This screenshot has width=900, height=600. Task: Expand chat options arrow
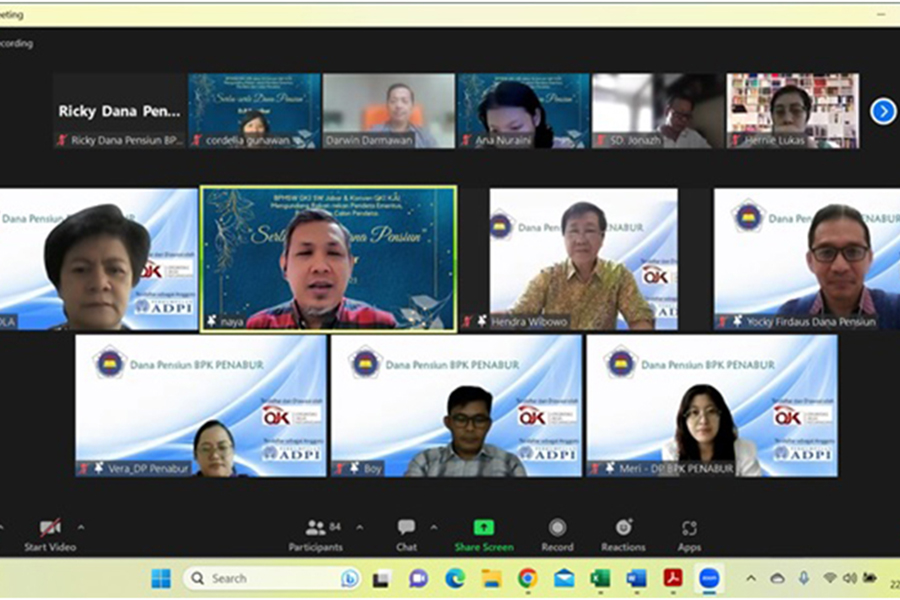pyautogui.click(x=434, y=527)
